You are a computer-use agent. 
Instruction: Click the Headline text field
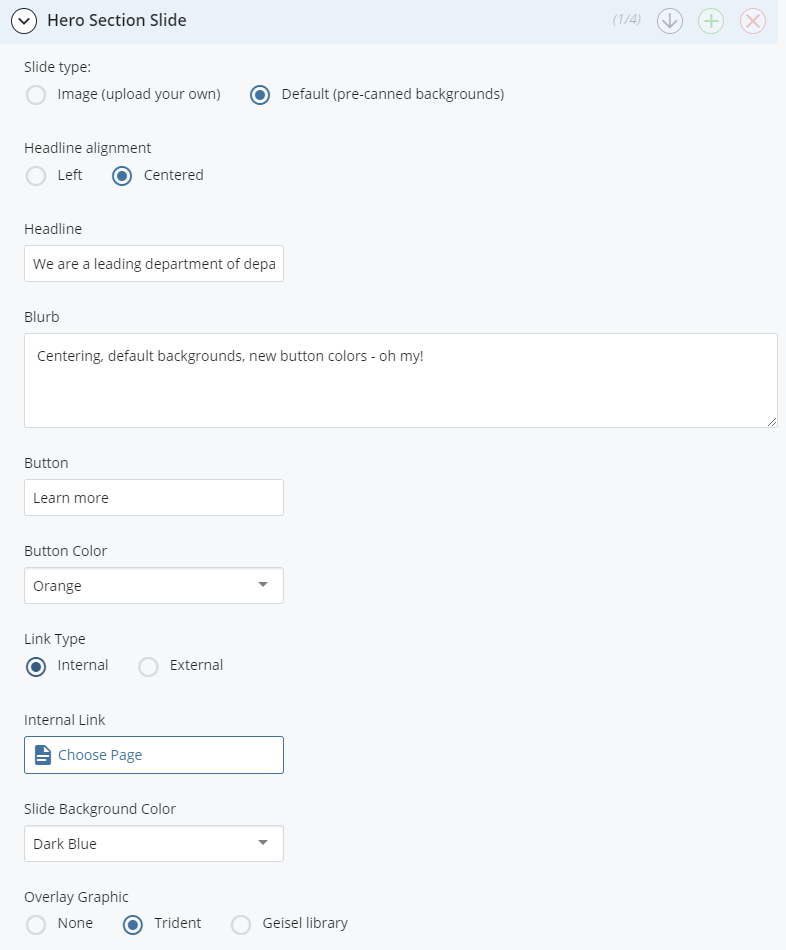pyautogui.click(x=154, y=264)
